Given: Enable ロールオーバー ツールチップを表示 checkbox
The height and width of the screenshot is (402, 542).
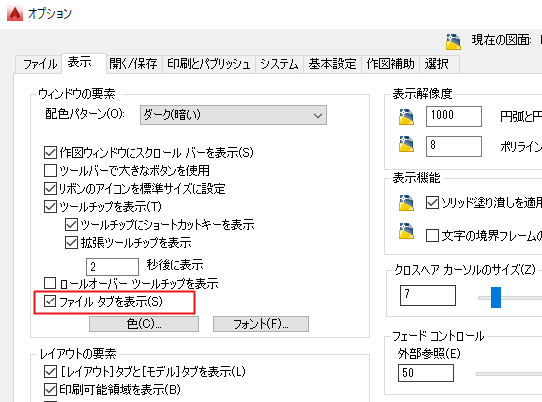Looking at the screenshot, I should 50,283.
